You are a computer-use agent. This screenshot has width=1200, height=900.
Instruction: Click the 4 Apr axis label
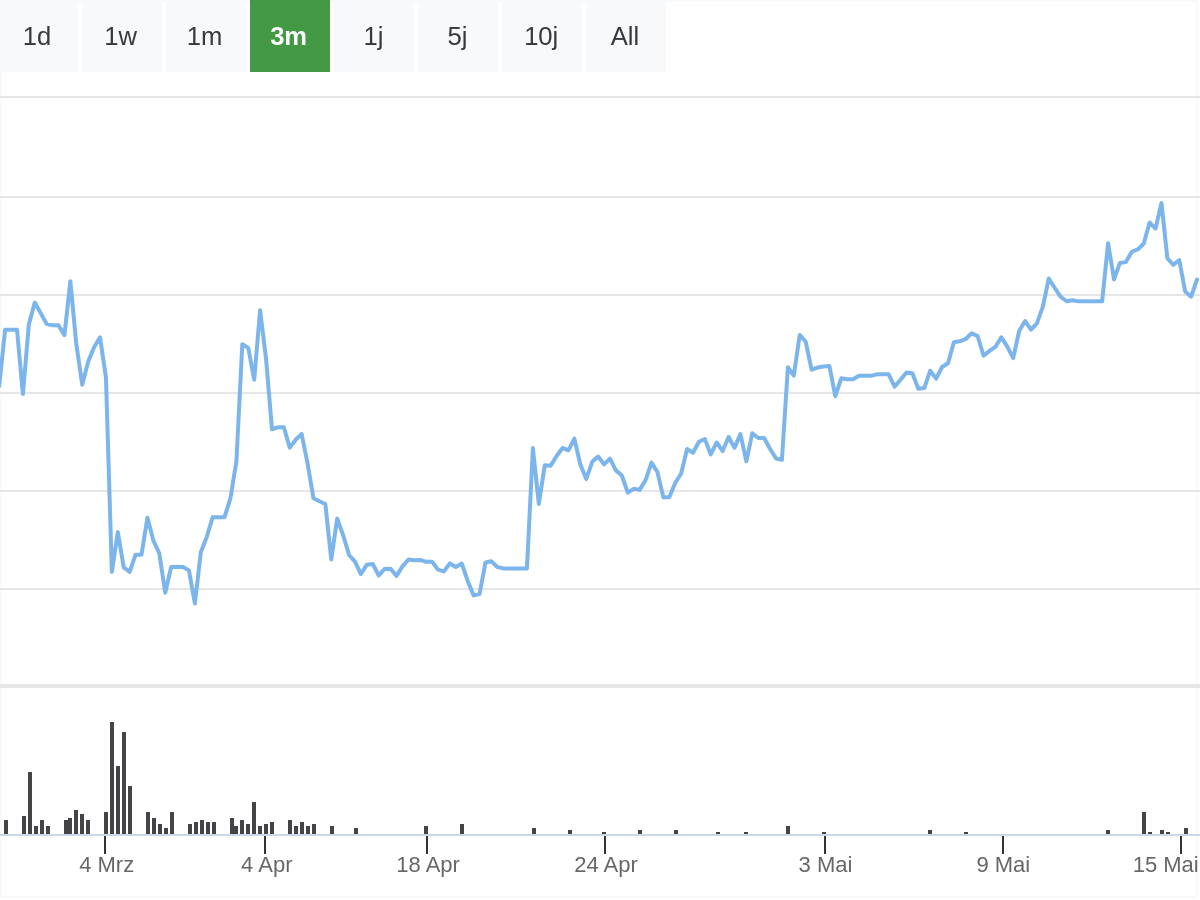[266, 864]
